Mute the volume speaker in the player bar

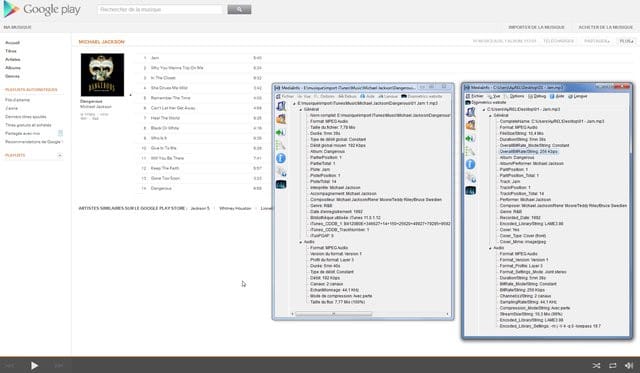pyautogui.click(x=629, y=366)
